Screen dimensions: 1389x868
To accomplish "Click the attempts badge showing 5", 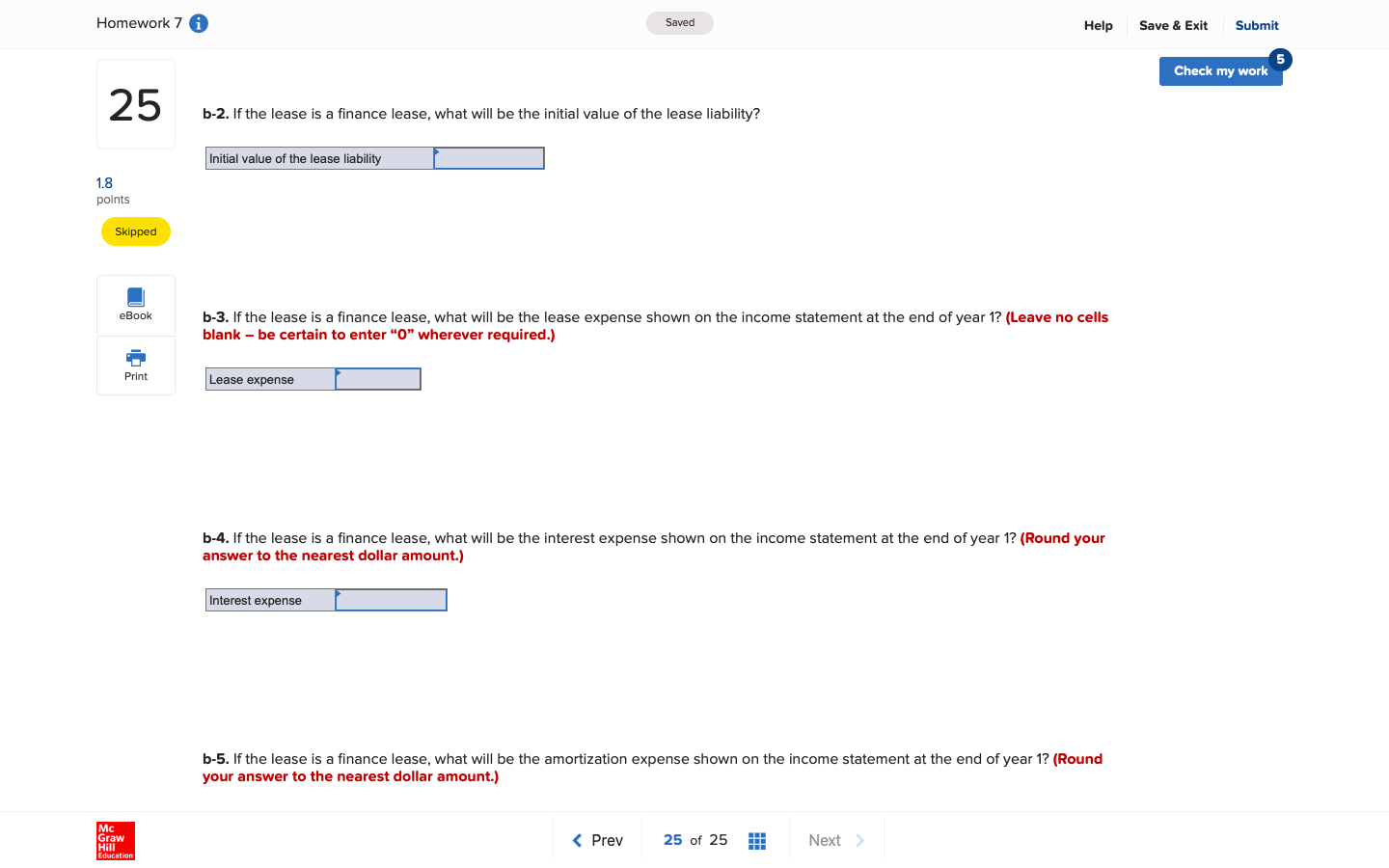I will coord(1280,59).
